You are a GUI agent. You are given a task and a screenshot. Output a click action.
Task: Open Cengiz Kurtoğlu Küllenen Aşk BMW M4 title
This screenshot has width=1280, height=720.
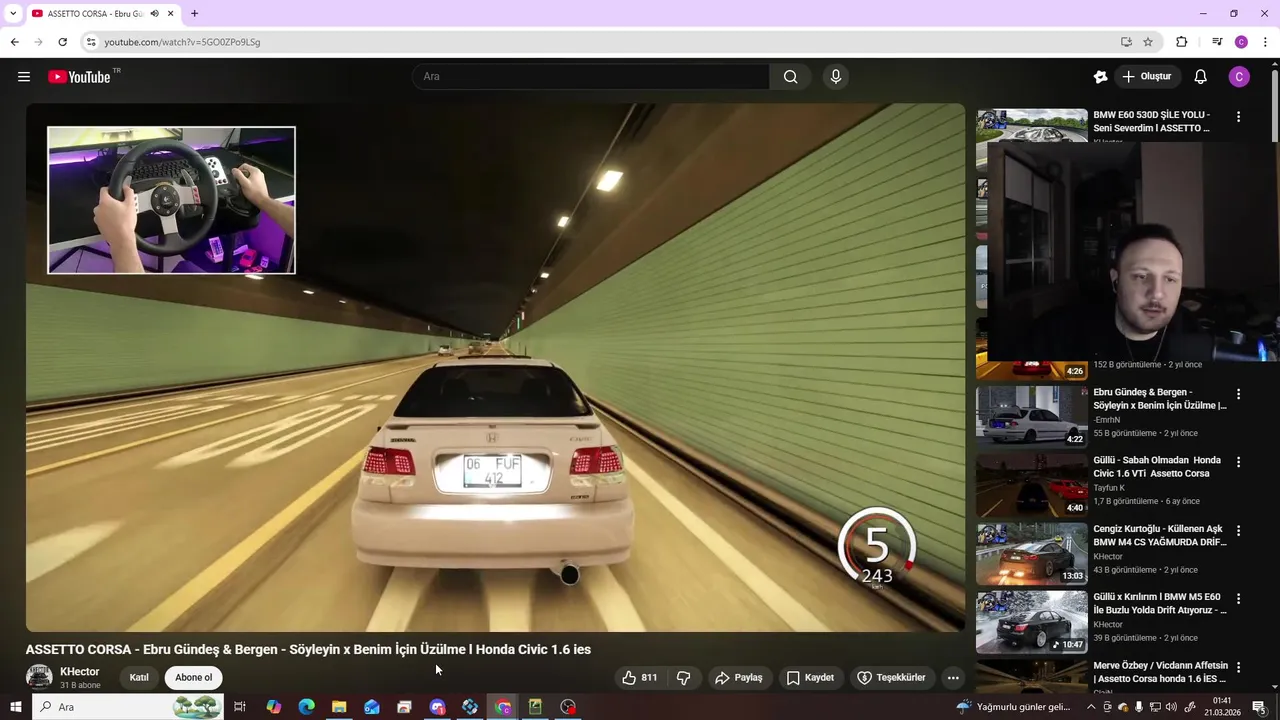tap(1160, 535)
